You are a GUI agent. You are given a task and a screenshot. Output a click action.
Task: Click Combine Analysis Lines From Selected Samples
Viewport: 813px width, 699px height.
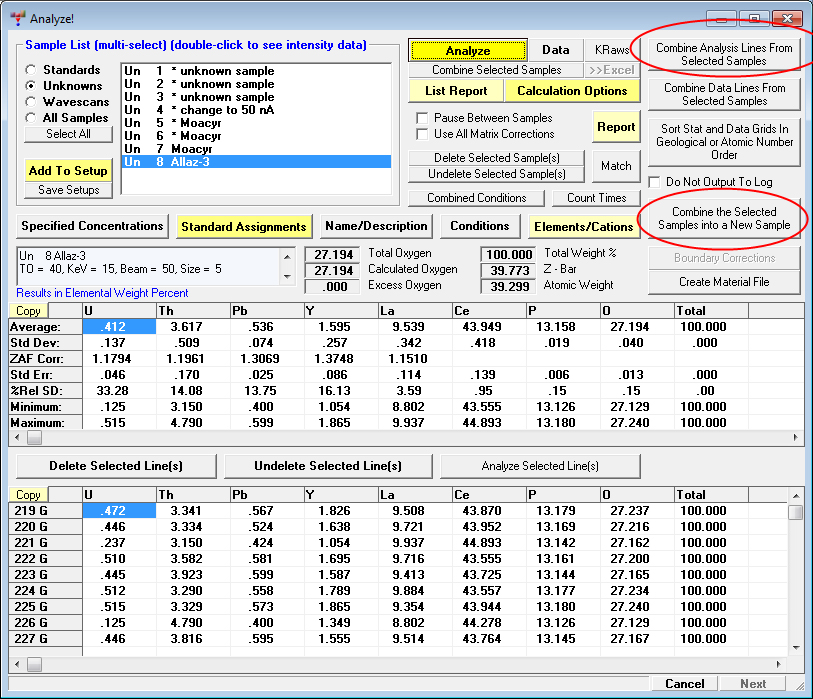point(724,55)
